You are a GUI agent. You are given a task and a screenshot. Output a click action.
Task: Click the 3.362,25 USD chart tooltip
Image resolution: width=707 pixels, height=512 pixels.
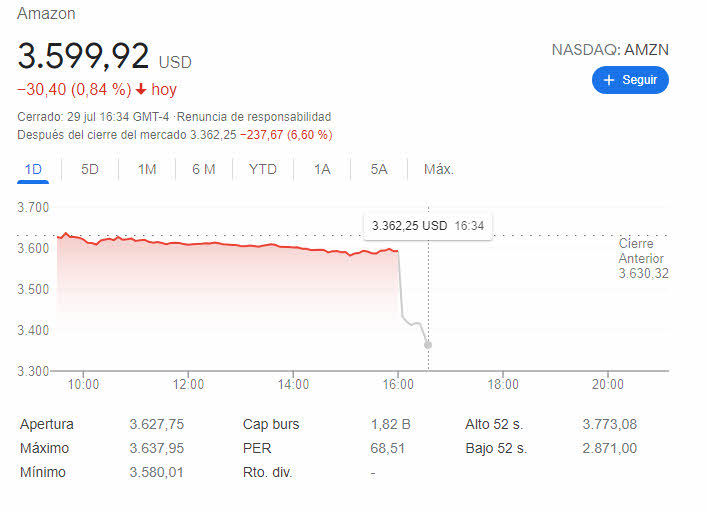(427, 226)
